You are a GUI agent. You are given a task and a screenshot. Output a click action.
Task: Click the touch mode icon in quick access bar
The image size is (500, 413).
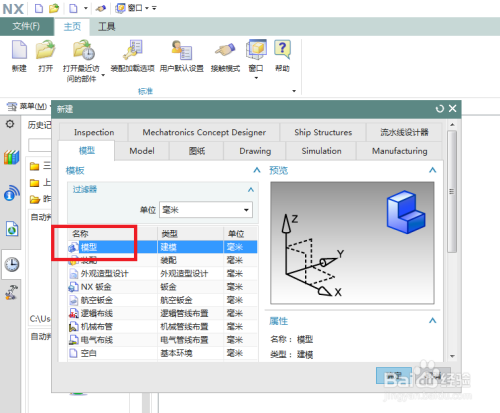101,8
